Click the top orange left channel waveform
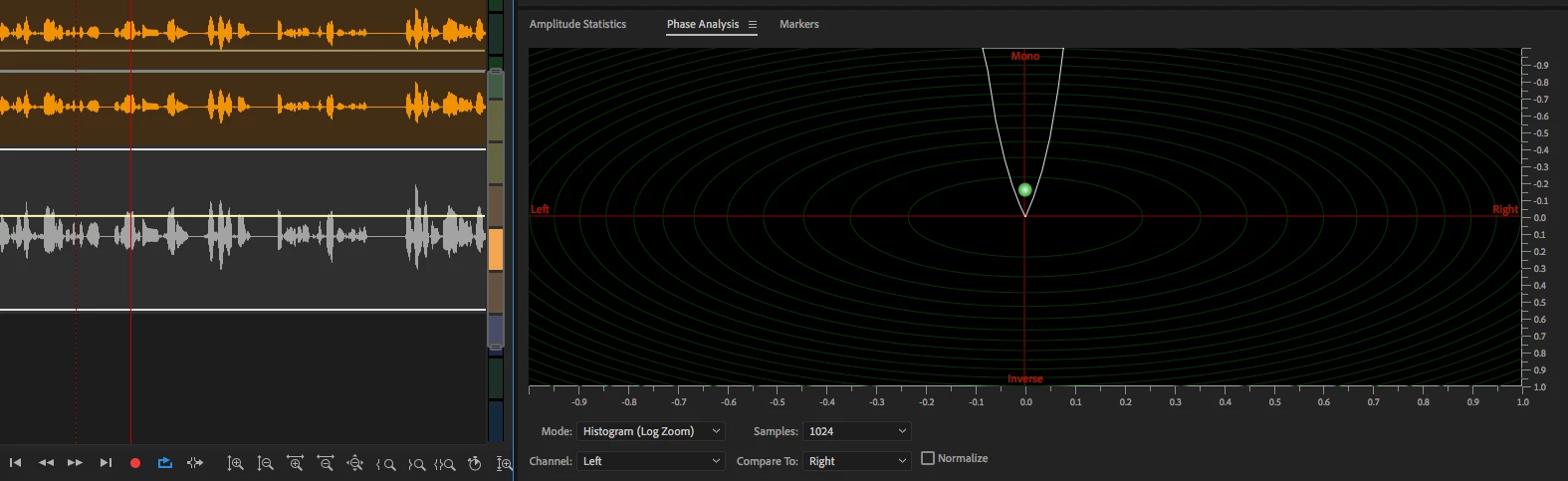 click(243, 32)
